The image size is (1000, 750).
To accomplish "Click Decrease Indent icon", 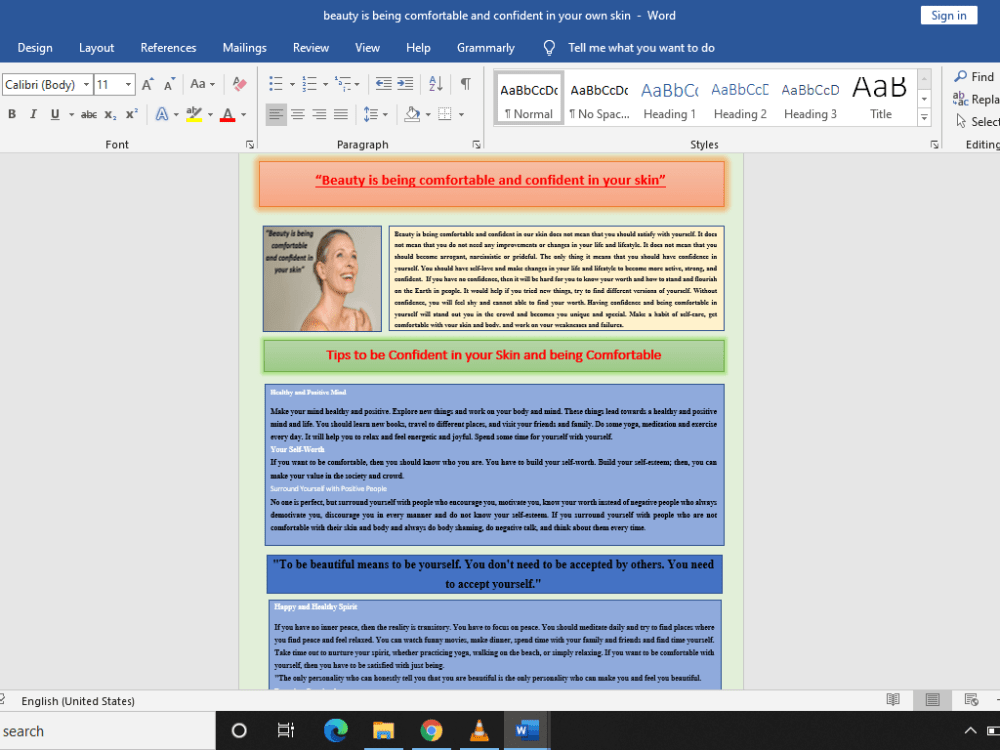I will pyautogui.click(x=383, y=84).
